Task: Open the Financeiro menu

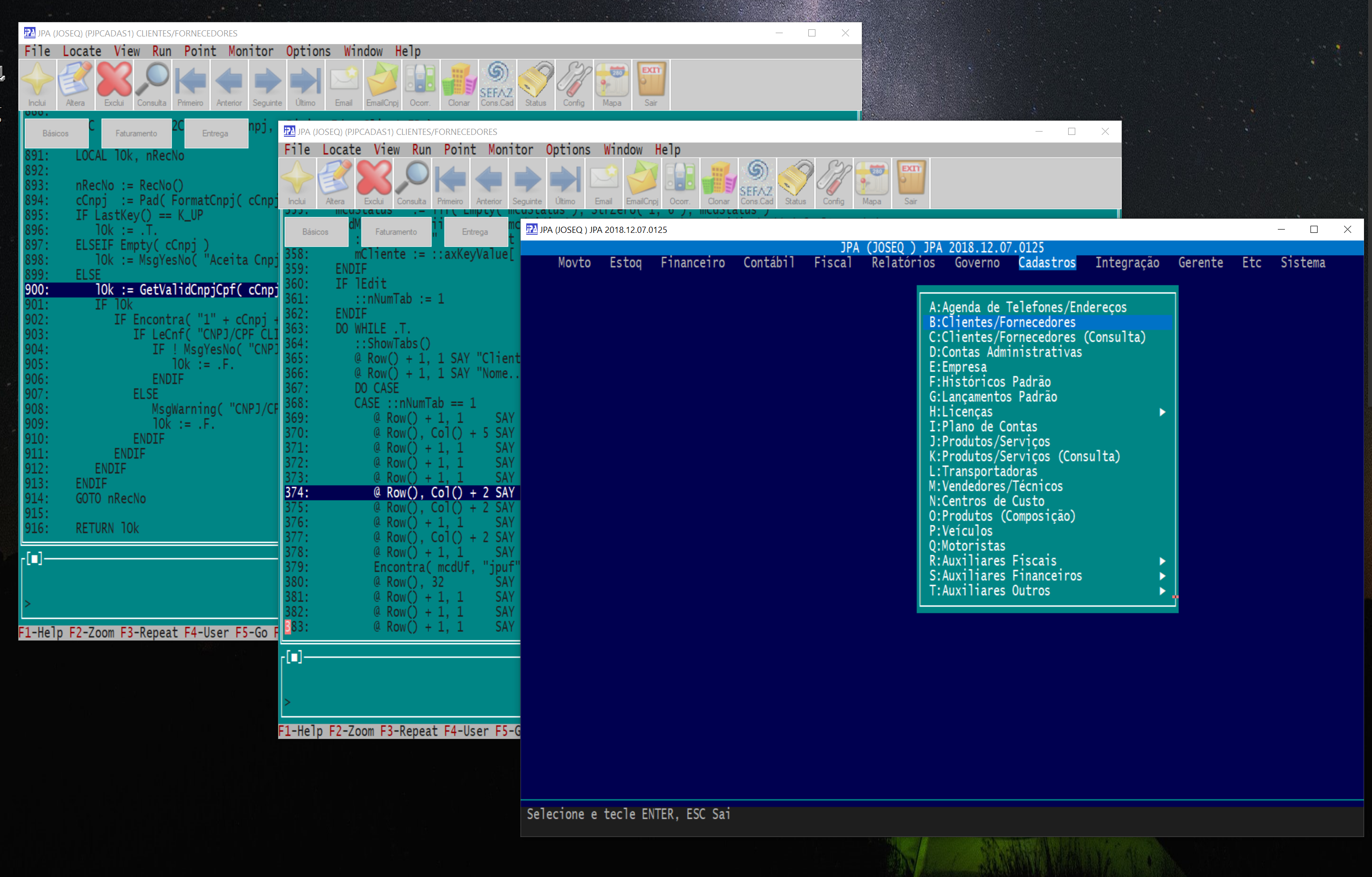Action: coord(692,263)
